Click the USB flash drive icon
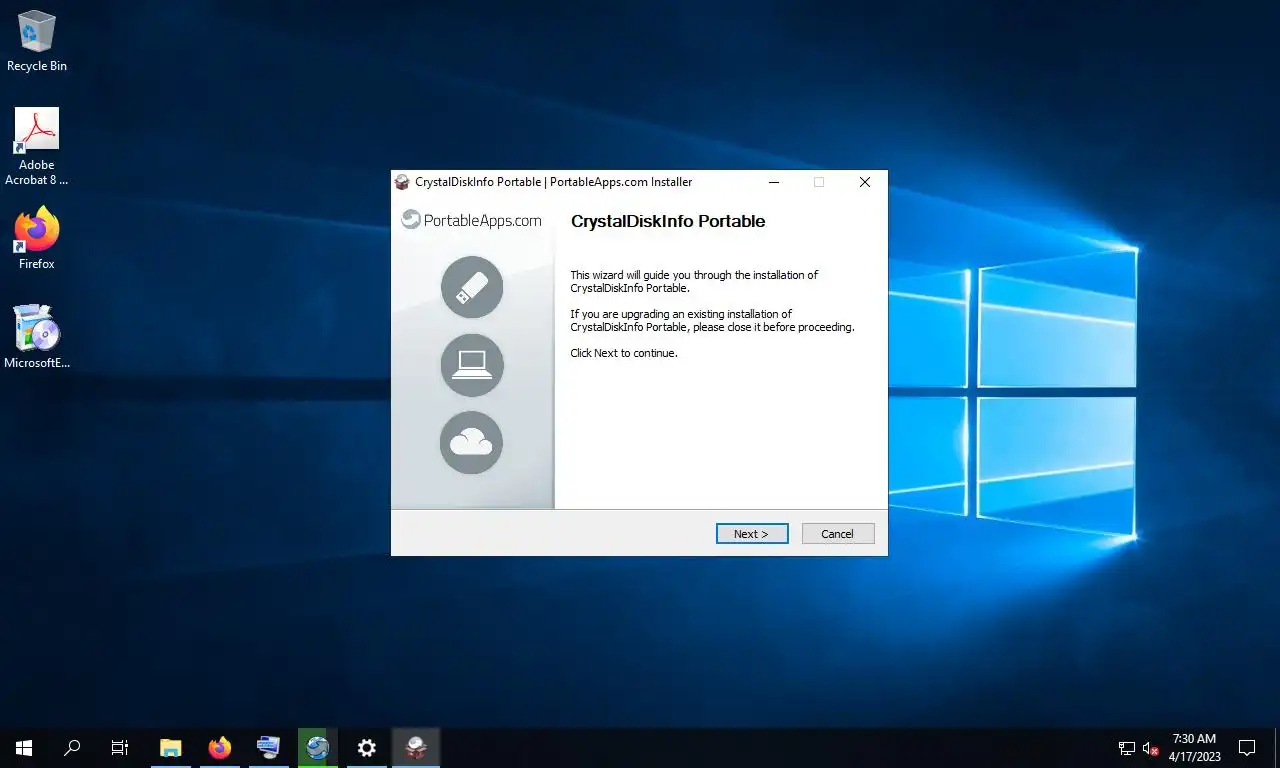 (x=472, y=287)
